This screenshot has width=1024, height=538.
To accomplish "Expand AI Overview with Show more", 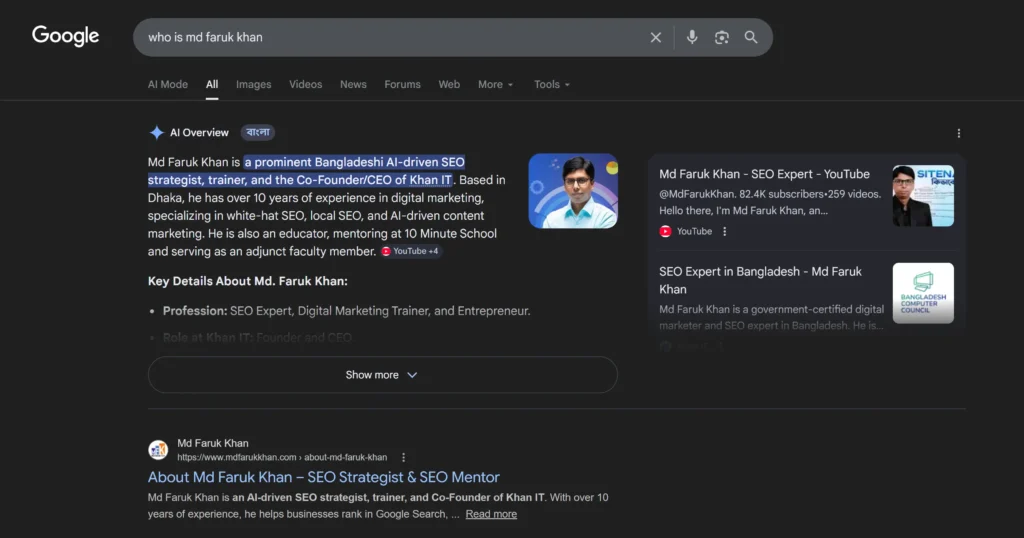I will pos(383,375).
